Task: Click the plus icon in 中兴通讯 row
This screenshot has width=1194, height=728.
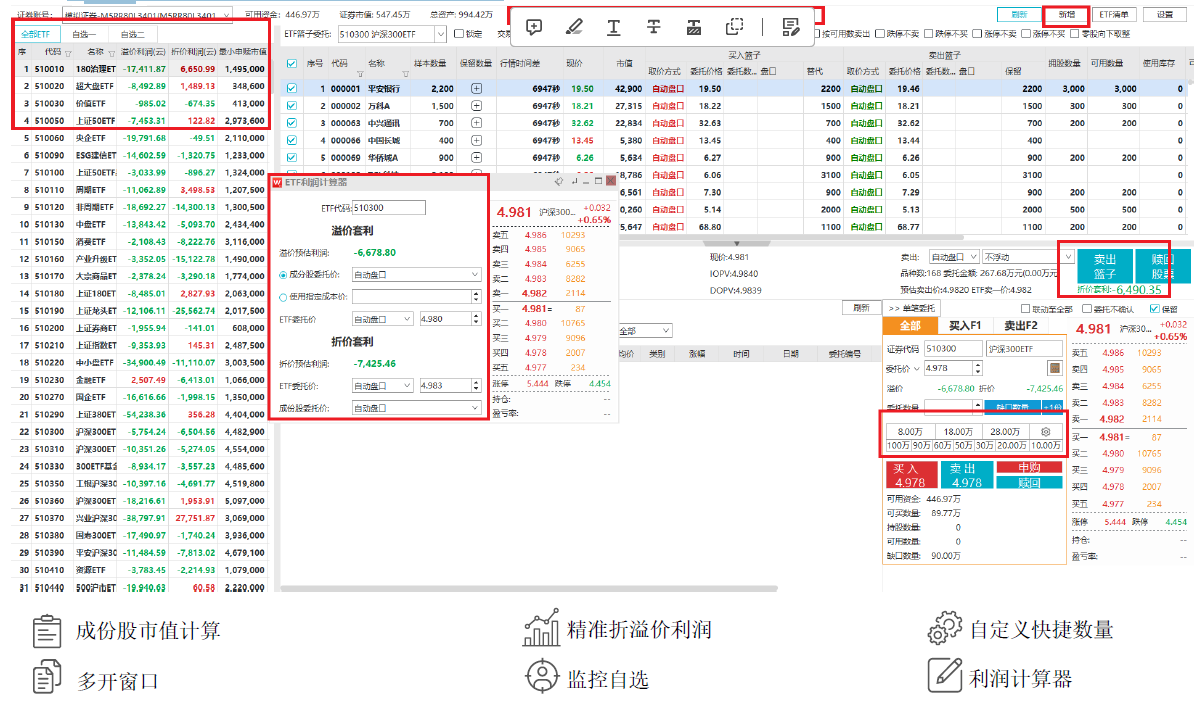Action: (x=476, y=123)
